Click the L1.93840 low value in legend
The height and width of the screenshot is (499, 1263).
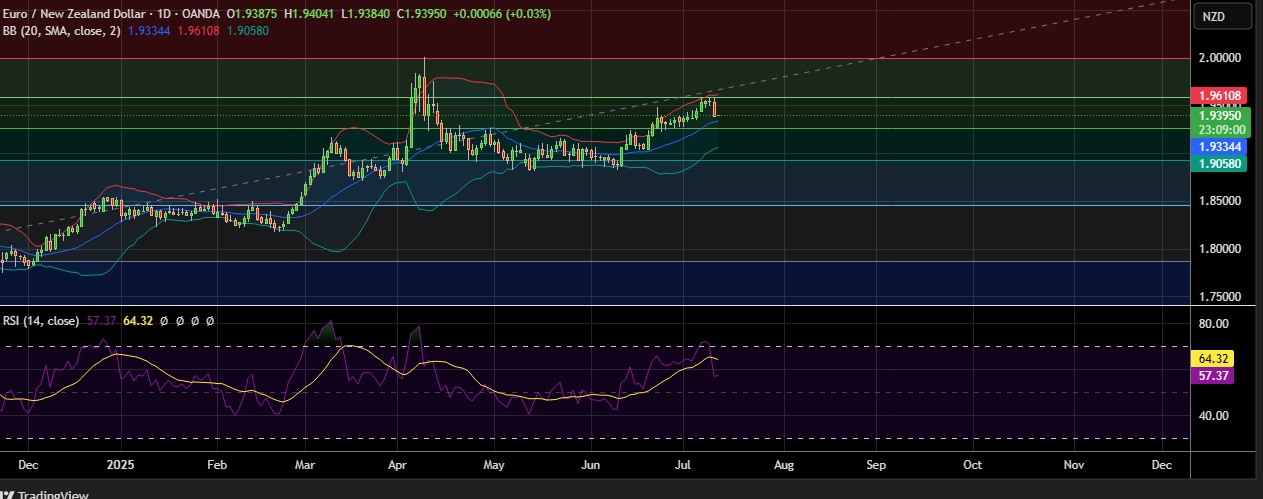click(367, 15)
